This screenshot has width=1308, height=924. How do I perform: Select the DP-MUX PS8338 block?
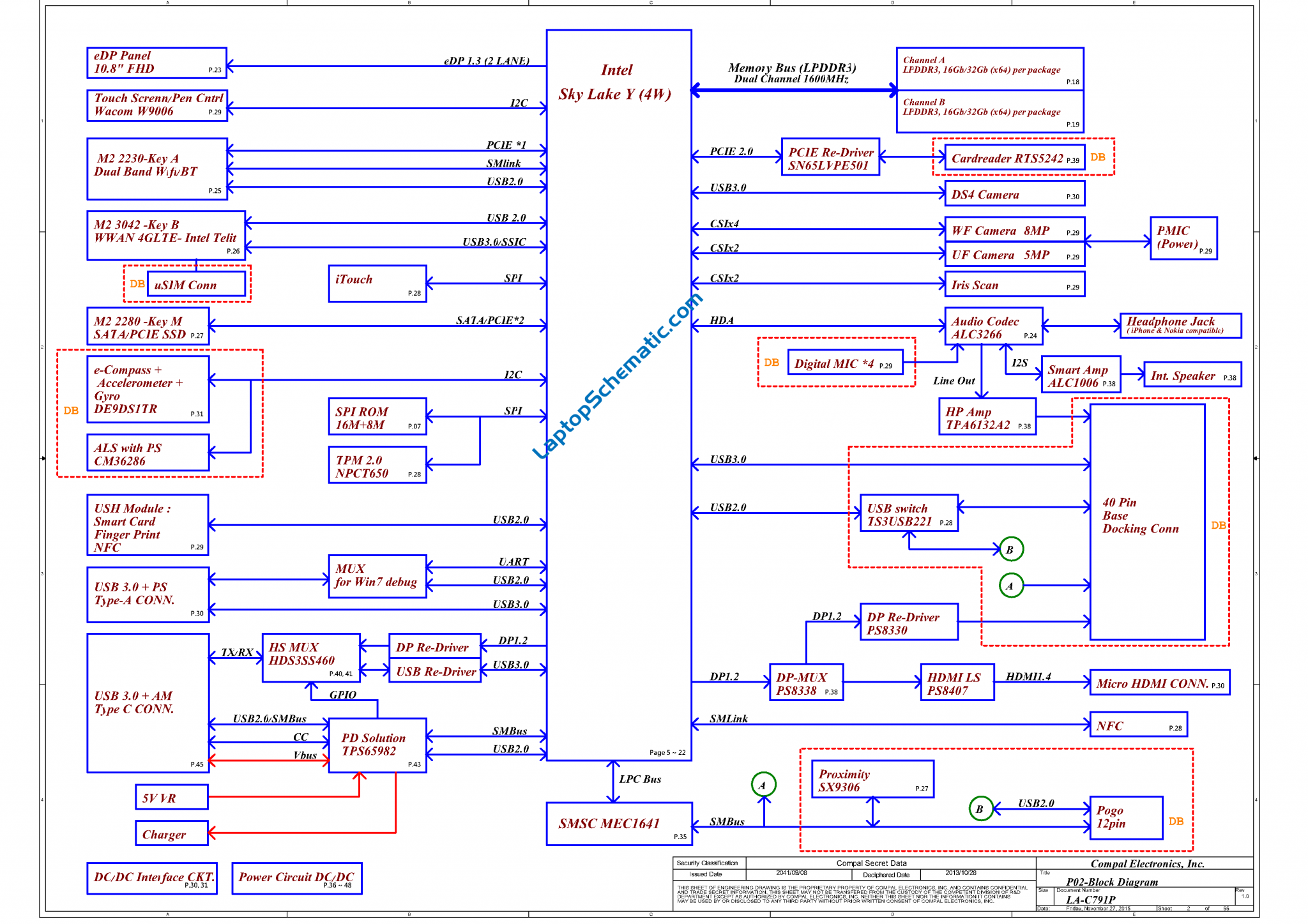tap(807, 682)
